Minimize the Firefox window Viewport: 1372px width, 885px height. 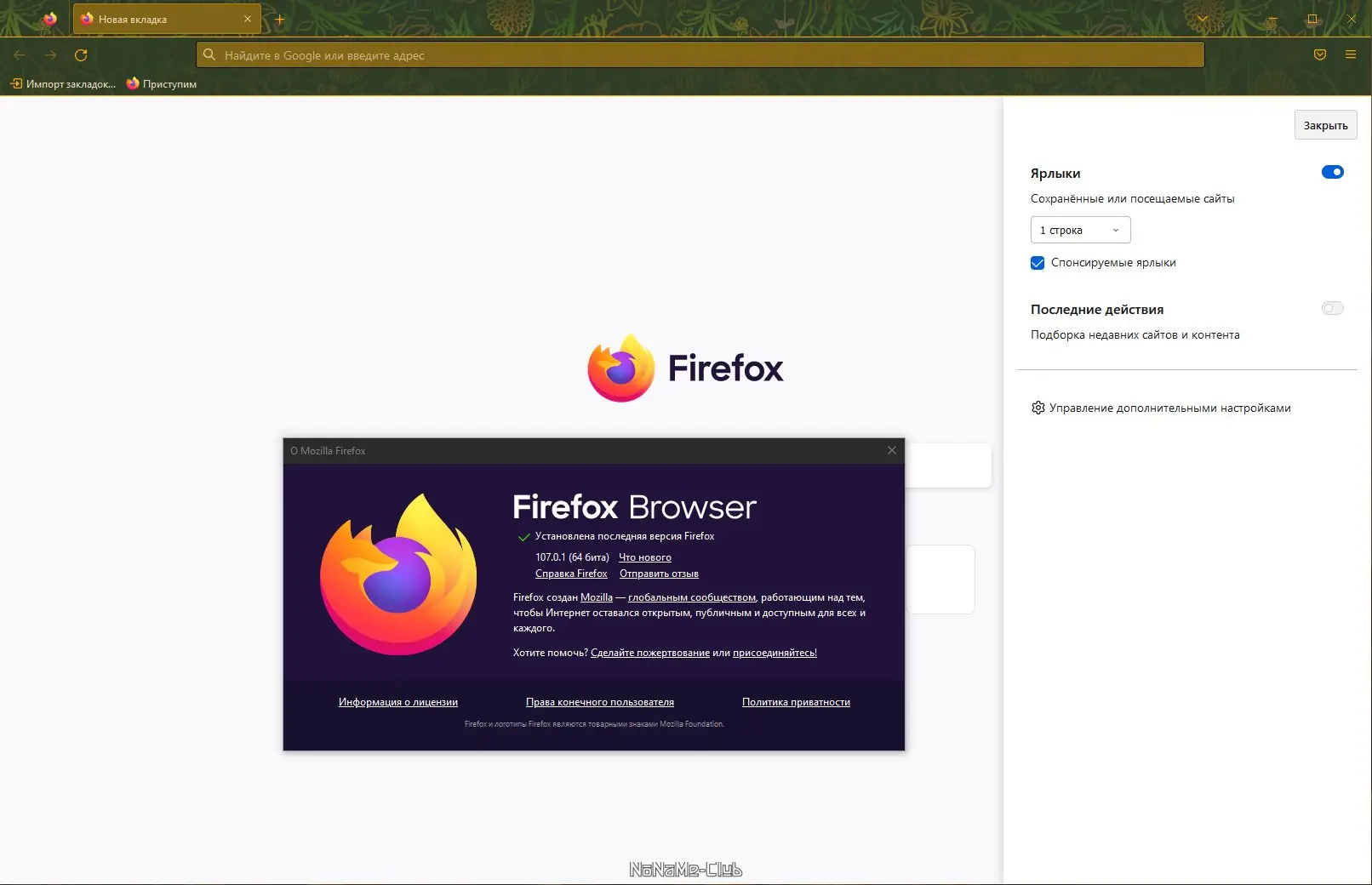point(1272,19)
